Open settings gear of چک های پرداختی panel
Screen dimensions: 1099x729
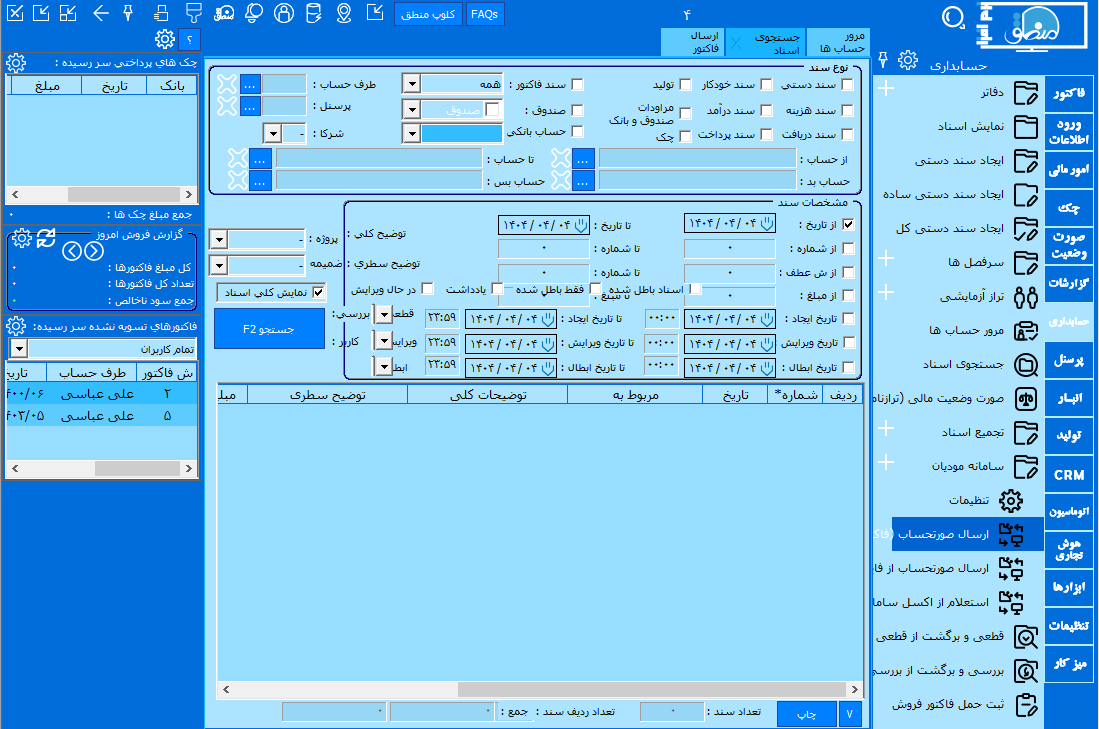(x=16, y=63)
